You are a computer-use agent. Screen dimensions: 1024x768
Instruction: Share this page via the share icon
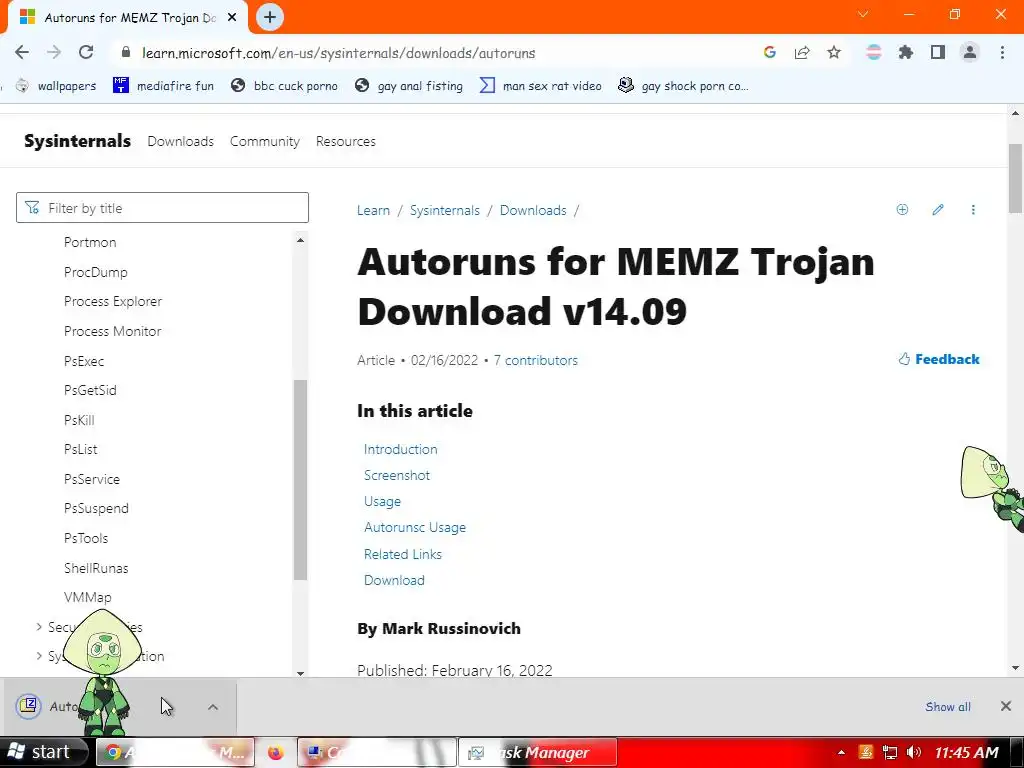(802, 53)
